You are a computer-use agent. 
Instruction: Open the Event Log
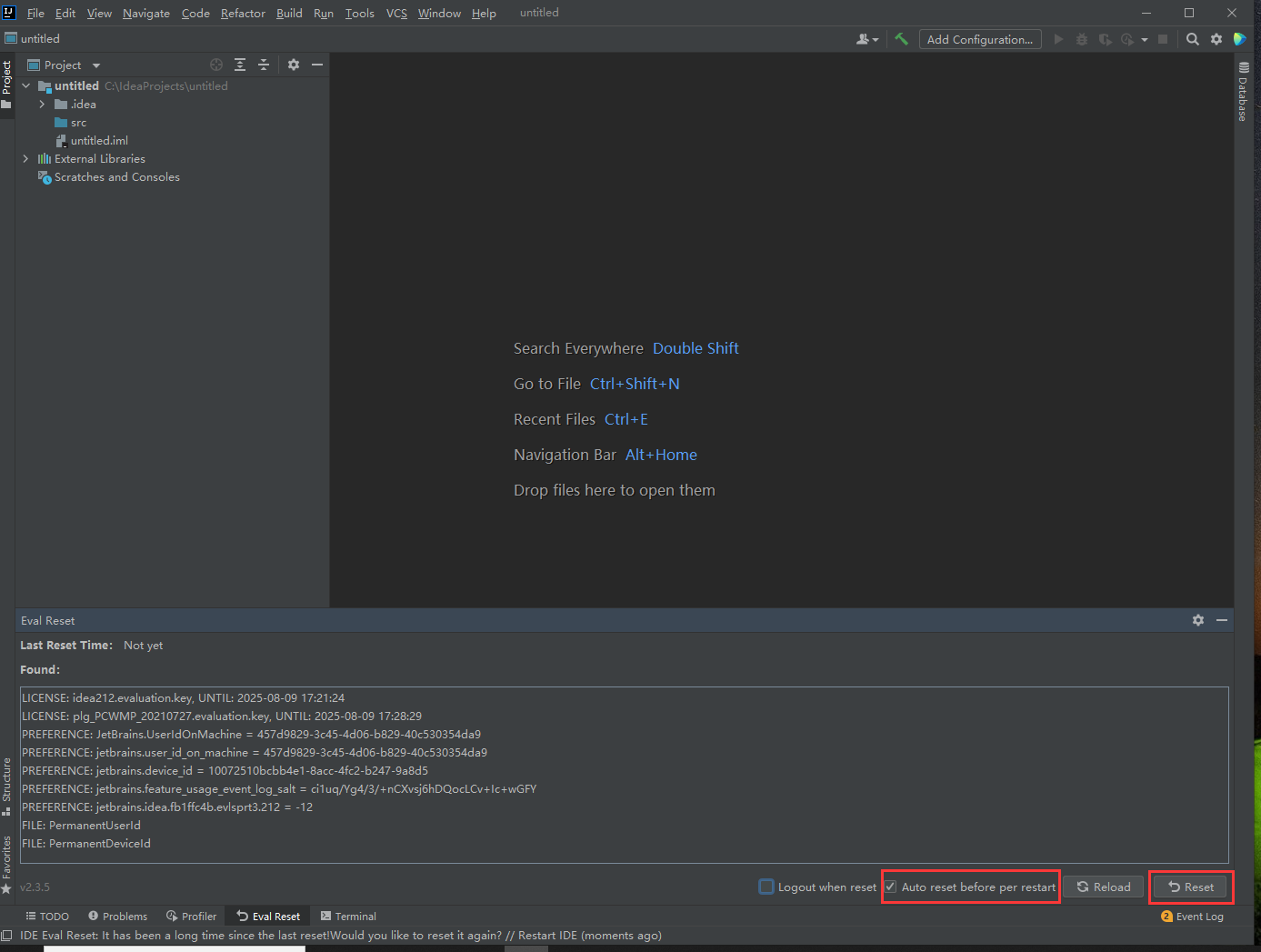[1192, 917]
